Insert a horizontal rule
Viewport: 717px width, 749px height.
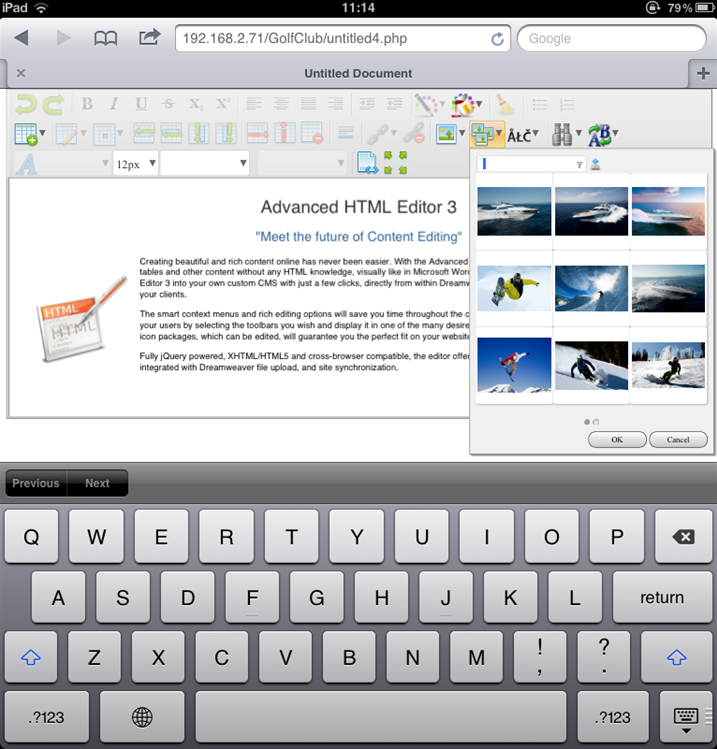point(345,133)
